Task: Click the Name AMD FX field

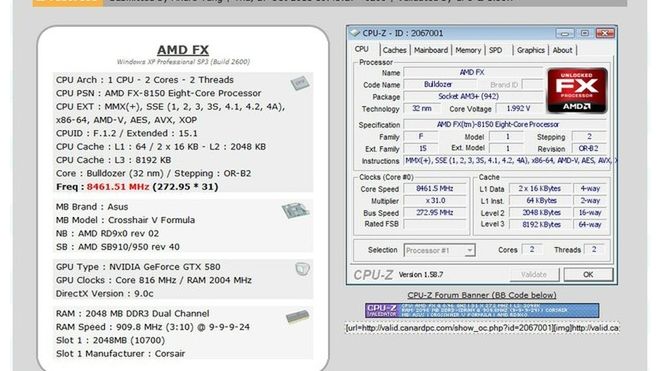Action: tap(473, 72)
